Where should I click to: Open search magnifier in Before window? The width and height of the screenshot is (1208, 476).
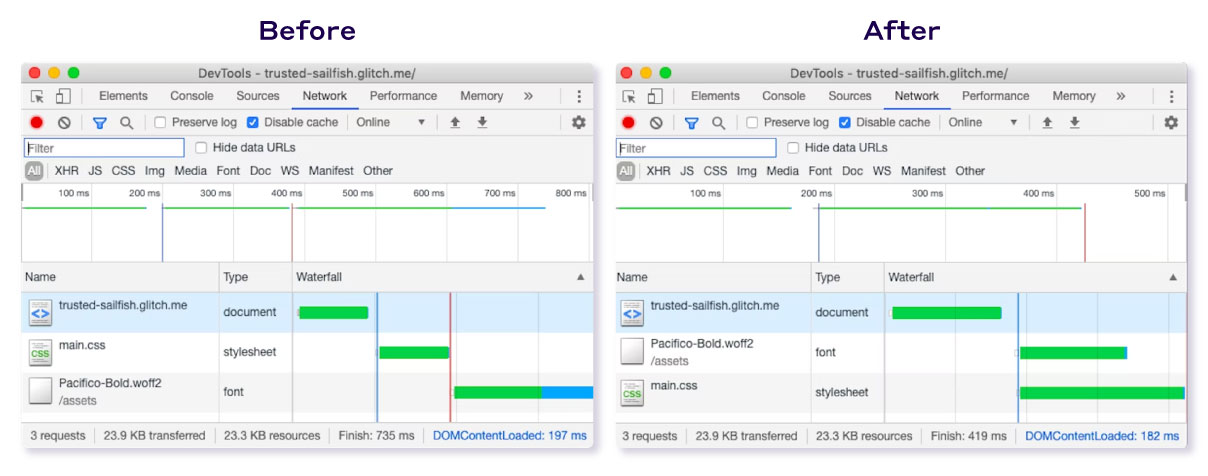pos(126,123)
